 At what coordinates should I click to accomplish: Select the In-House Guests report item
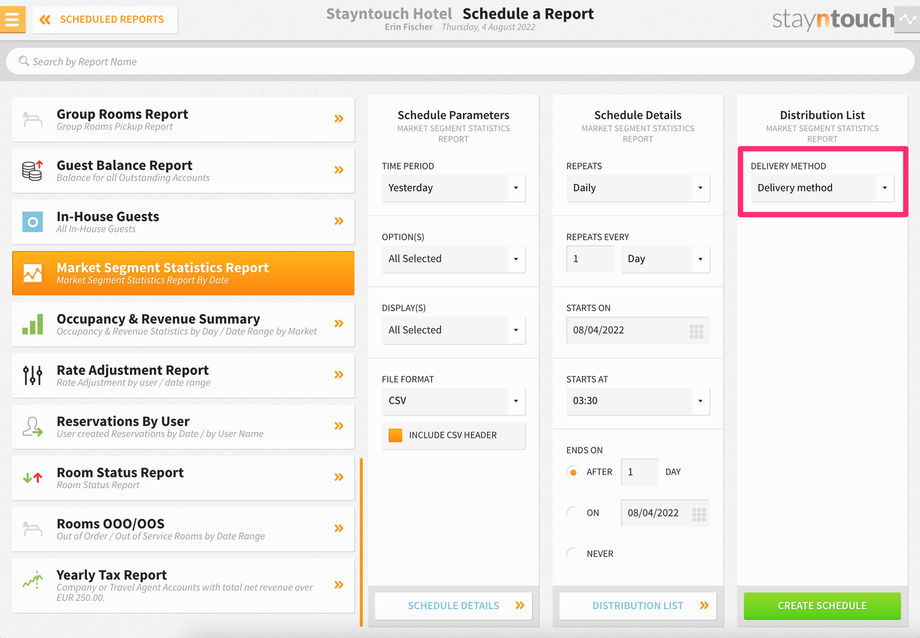183,222
